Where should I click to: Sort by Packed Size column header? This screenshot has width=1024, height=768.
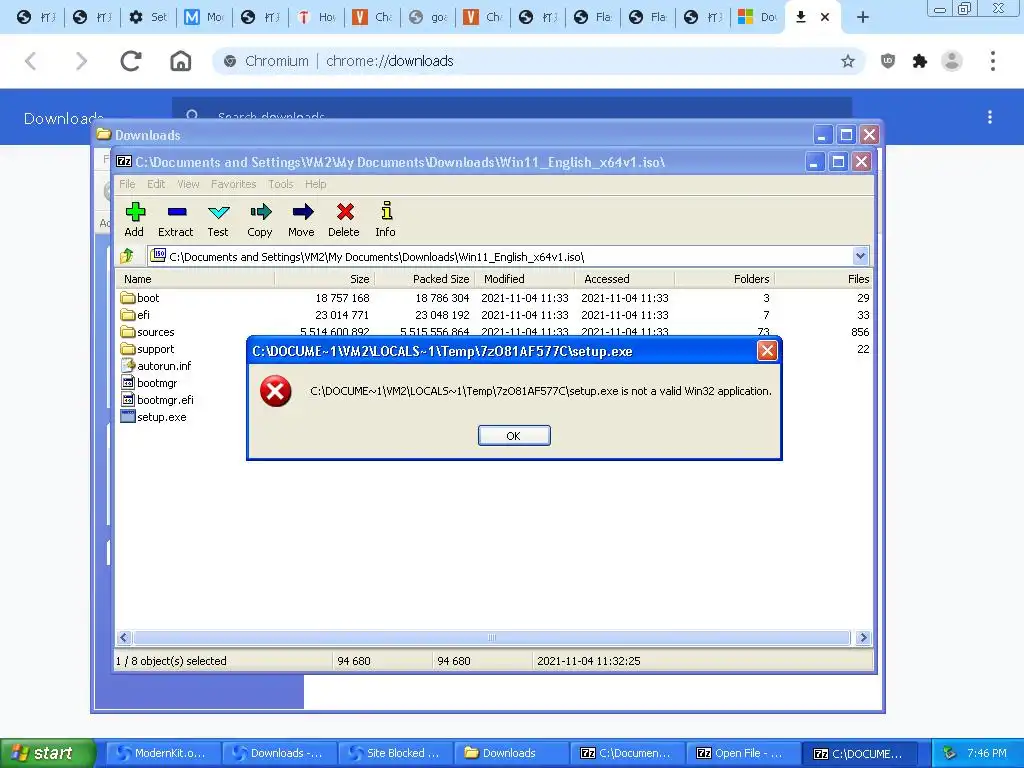pyautogui.click(x=424, y=279)
